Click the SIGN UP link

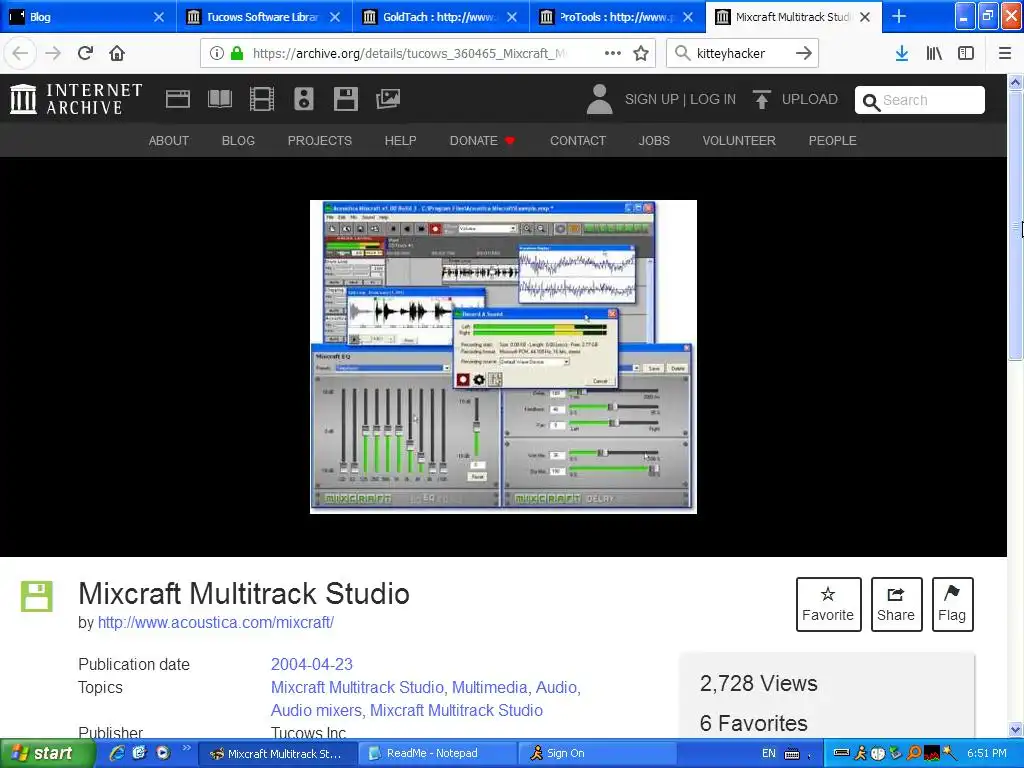[x=651, y=99]
